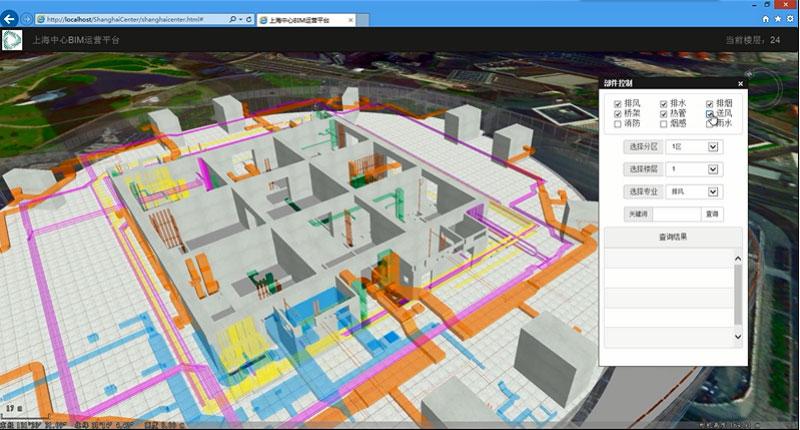Image resolution: width=800 pixels, height=430 pixels.
Task: Toggle the 桥架 checkbox
Action: (618, 114)
